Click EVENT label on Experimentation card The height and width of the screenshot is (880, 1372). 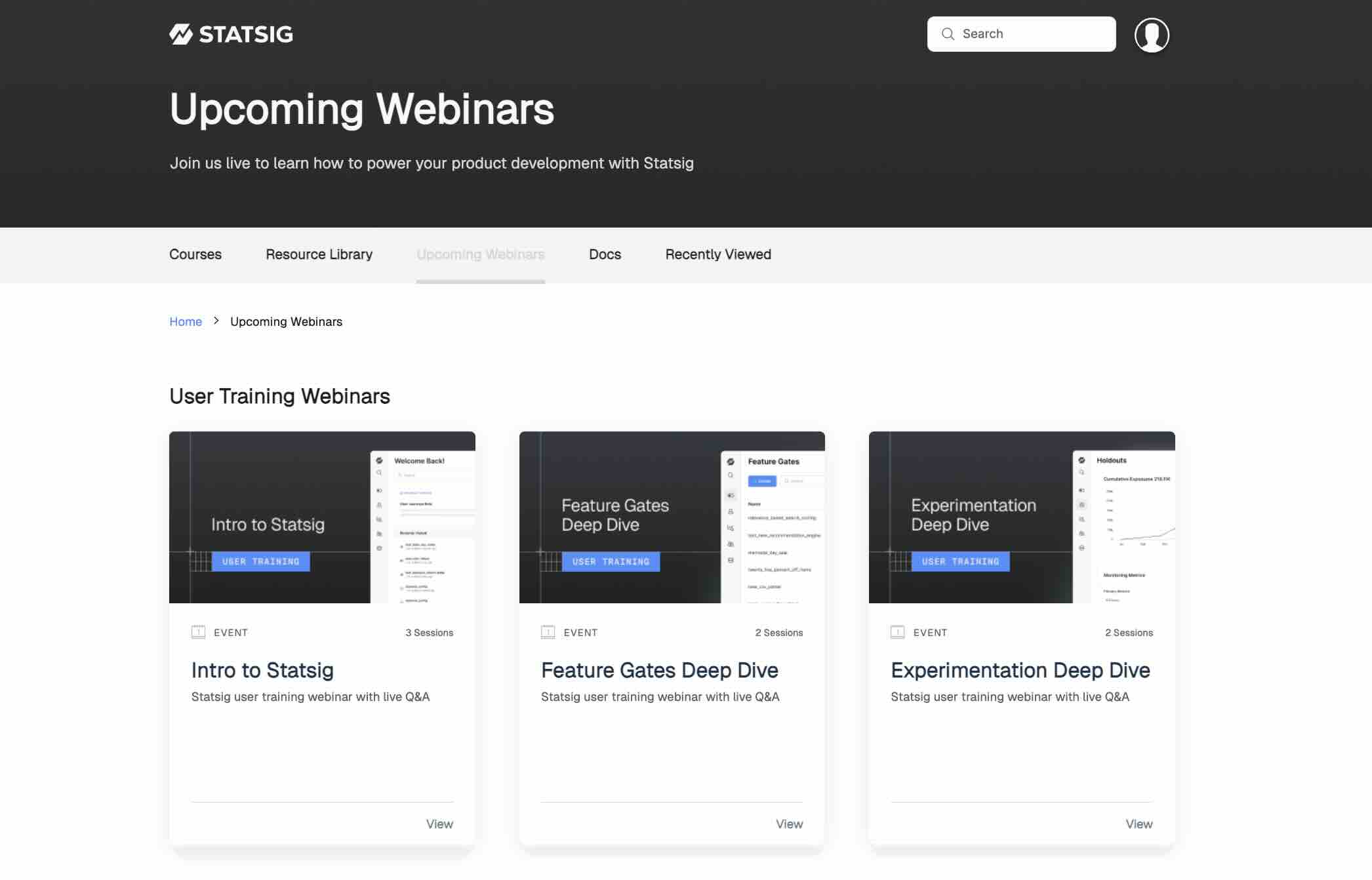(x=930, y=633)
